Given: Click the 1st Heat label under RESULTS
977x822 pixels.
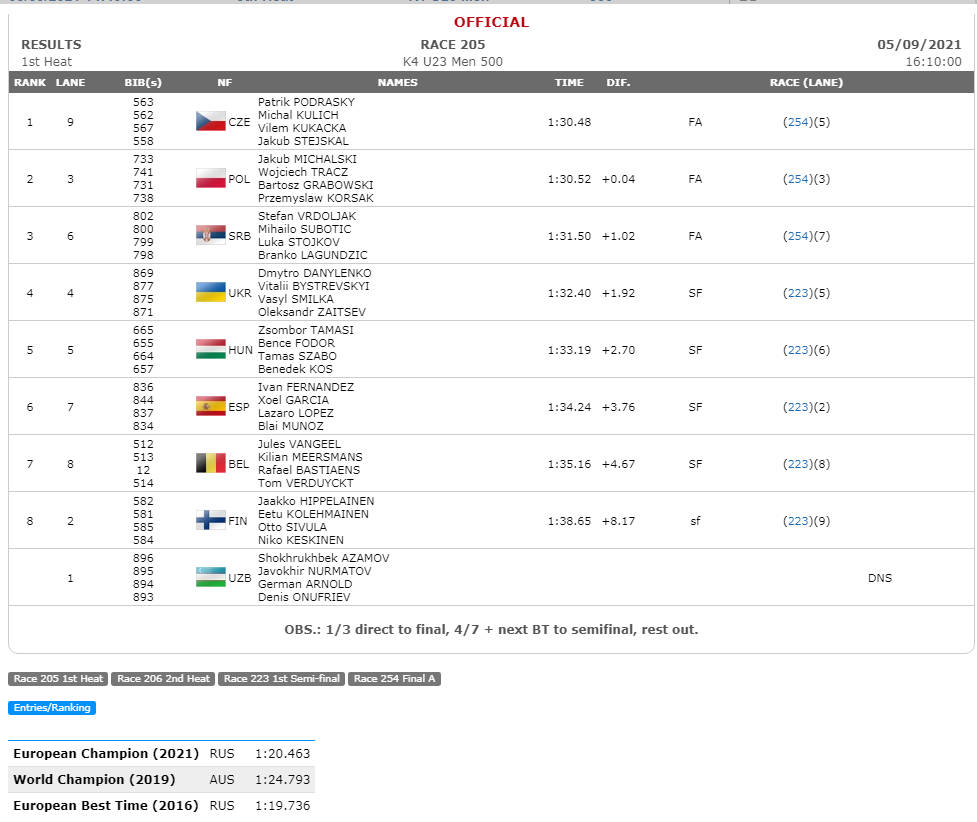Looking at the screenshot, I should tap(46, 62).
